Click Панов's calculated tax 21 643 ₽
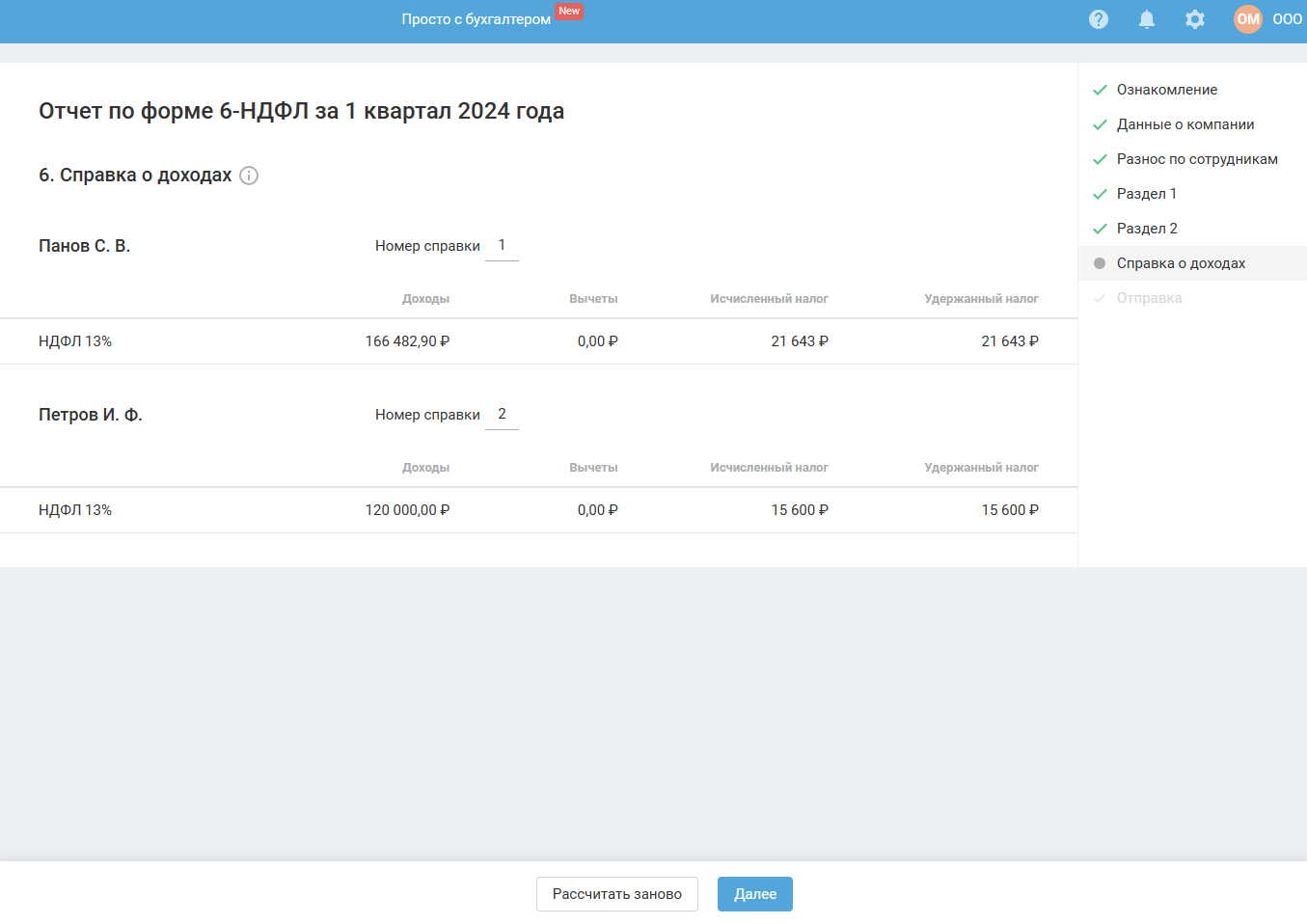The height and width of the screenshot is (924, 1307). pos(800,341)
